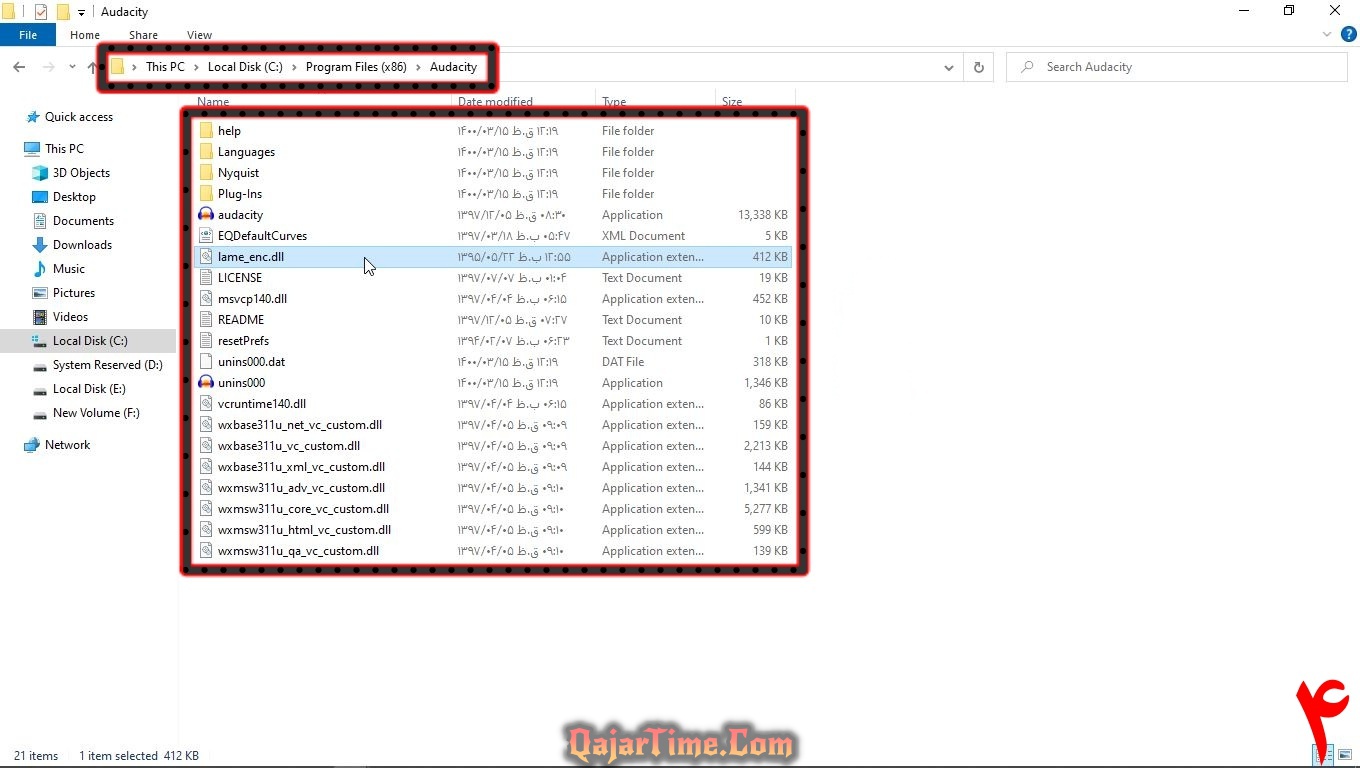Viewport: 1360px width, 768px height.
Task: Switch to large thumbnails view in the status bar
Action: pos(1345,755)
